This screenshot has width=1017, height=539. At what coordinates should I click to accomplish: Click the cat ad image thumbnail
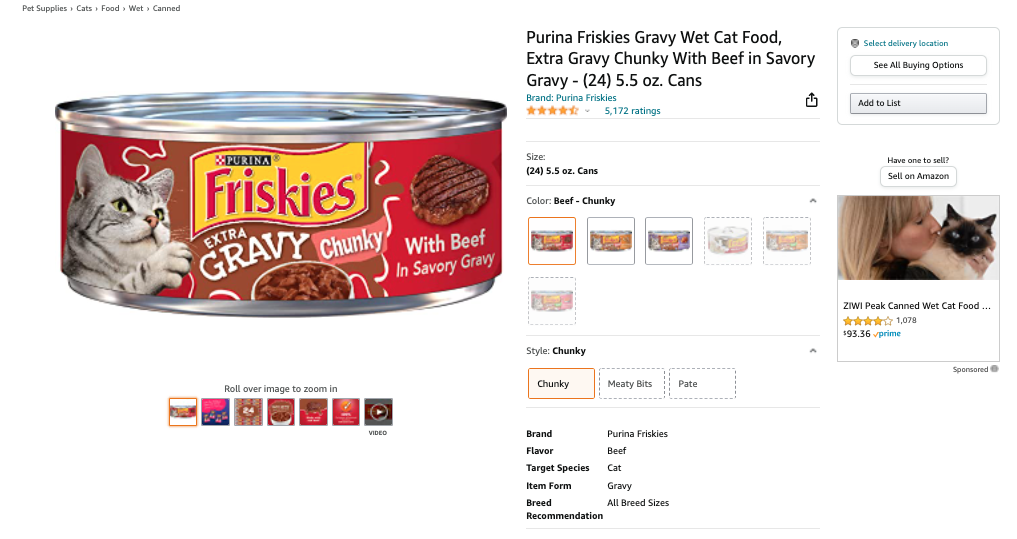tap(918, 238)
